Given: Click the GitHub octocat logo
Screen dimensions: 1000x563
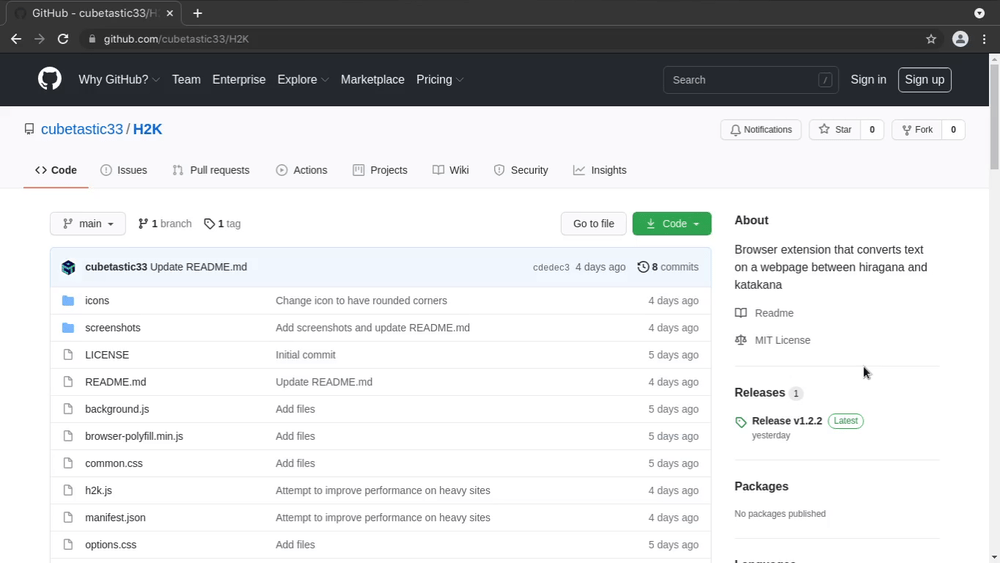Looking at the screenshot, I should [x=50, y=79].
